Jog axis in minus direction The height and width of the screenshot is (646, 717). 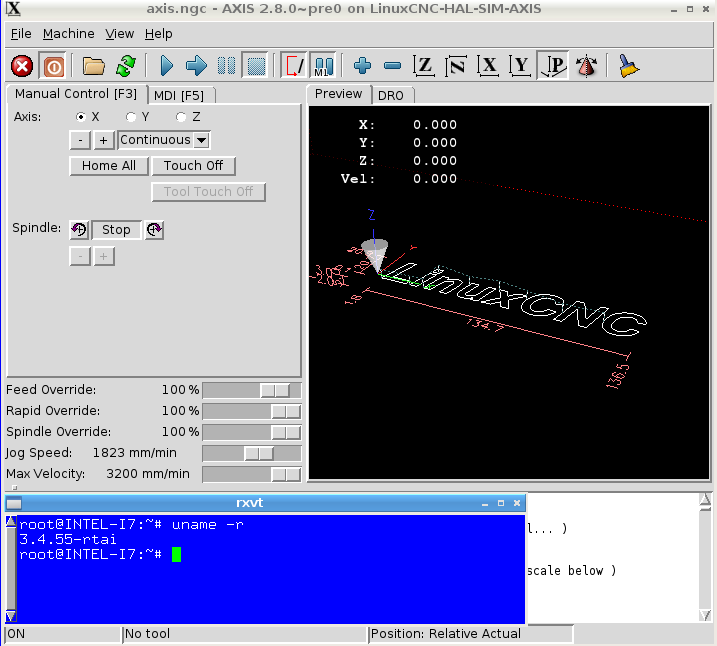coord(80,140)
